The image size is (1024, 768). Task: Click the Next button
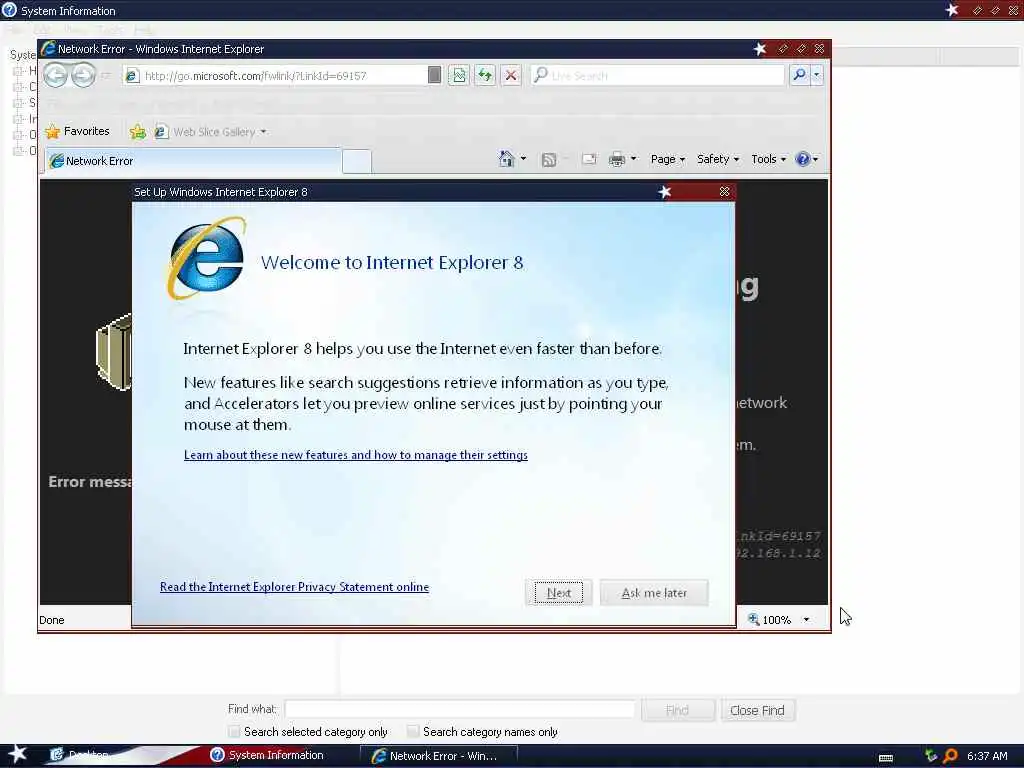click(558, 593)
